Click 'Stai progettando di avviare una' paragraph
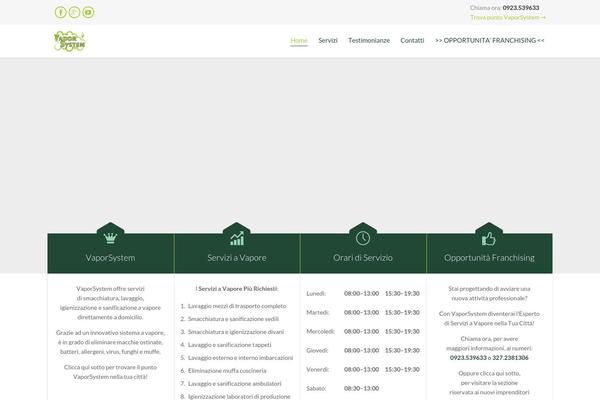 (x=489, y=293)
